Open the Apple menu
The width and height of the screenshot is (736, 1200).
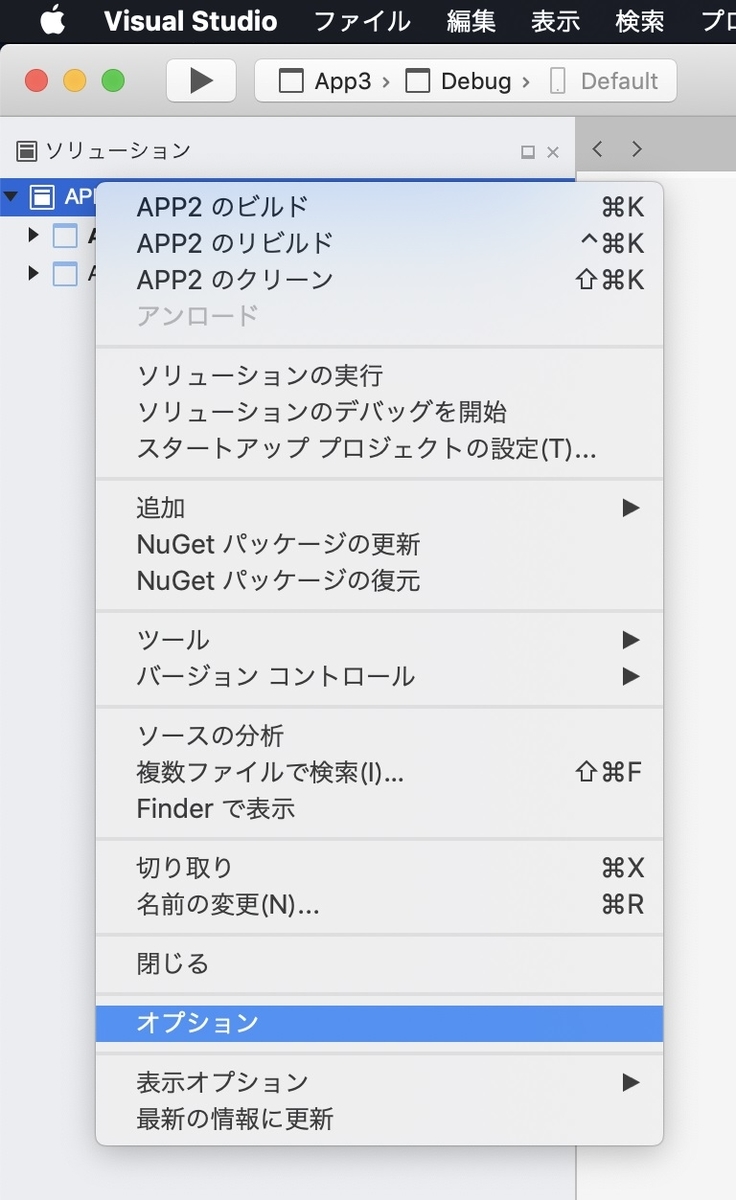(x=52, y=20)
